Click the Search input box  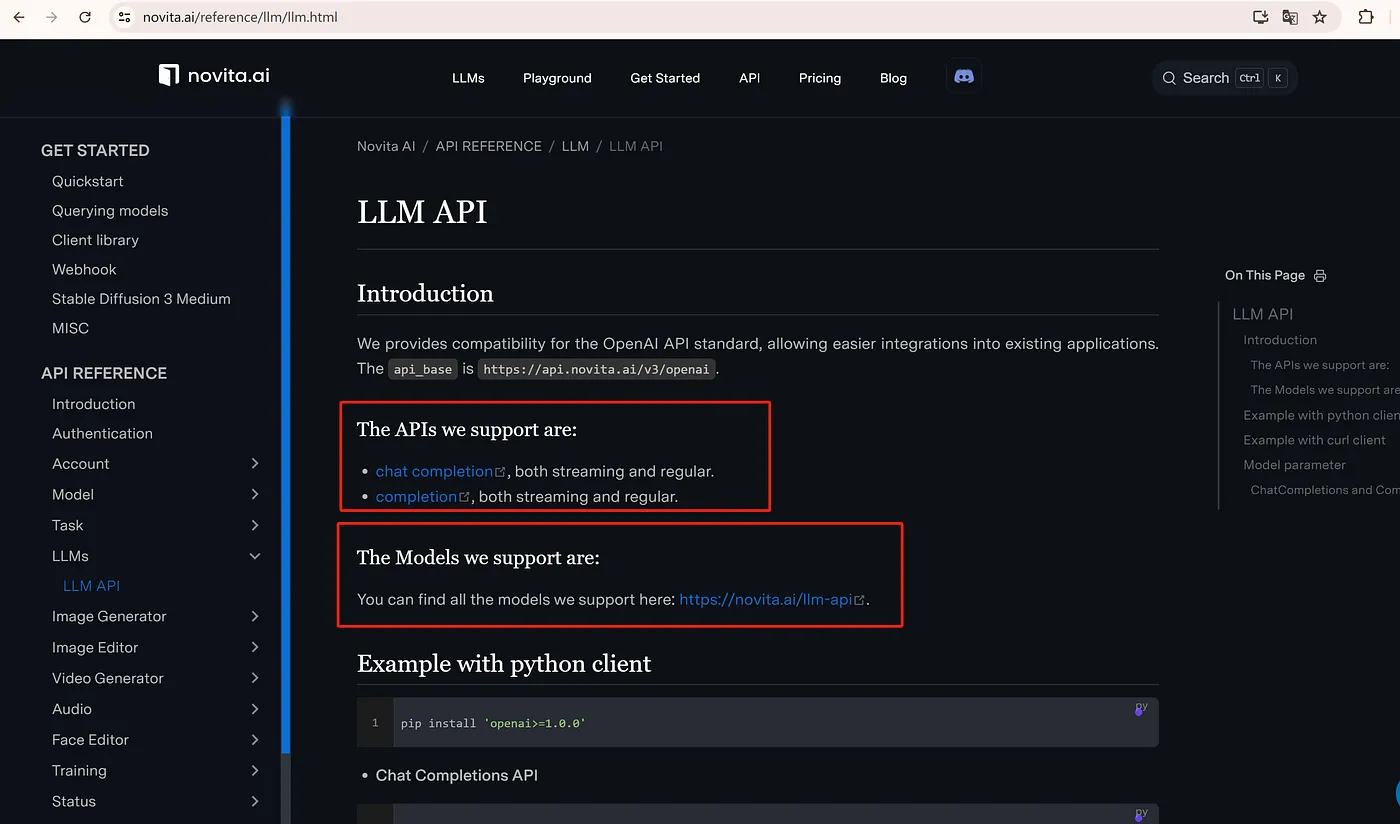tap(1223, 78)
